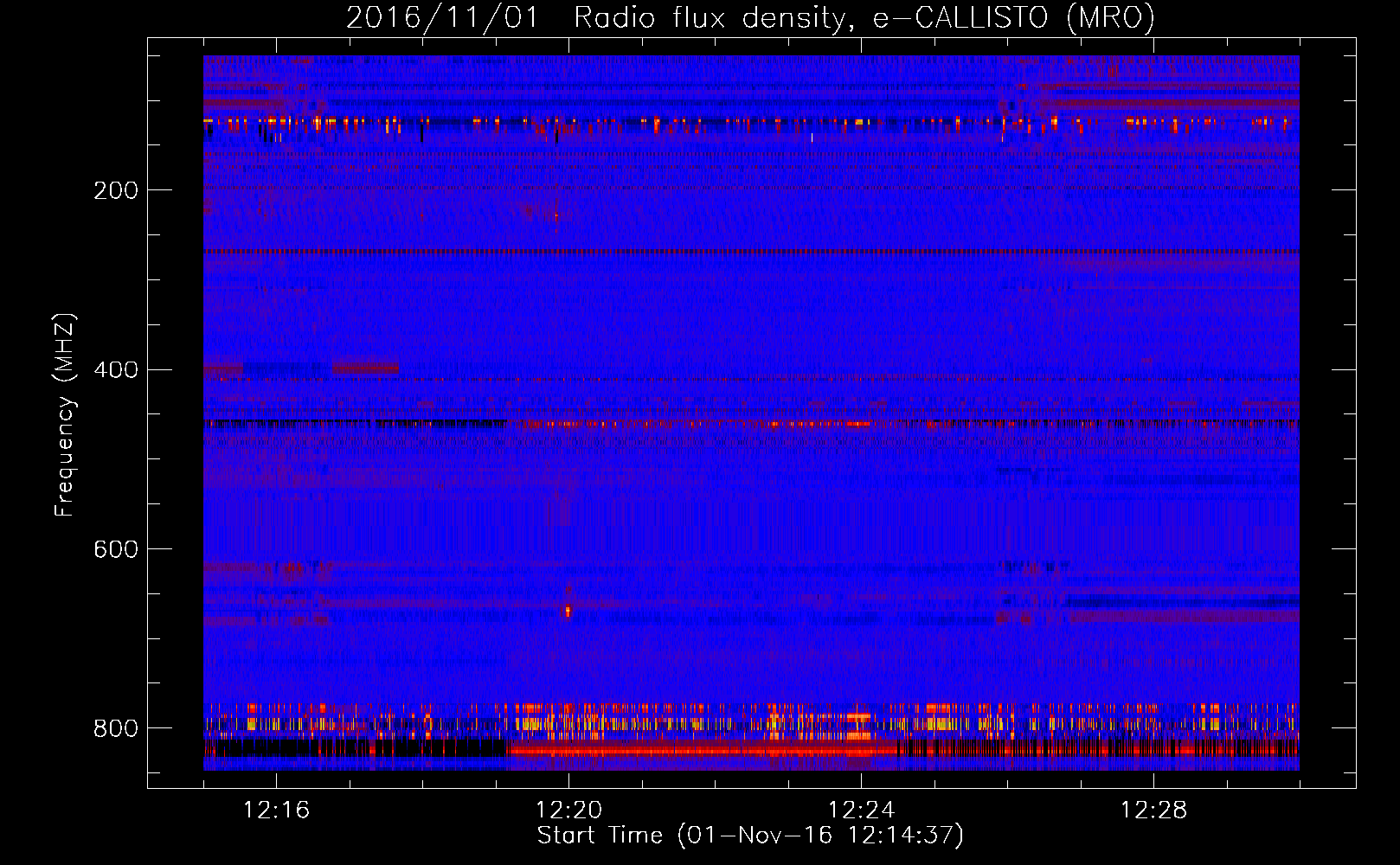Click the 12:24 time tick label
This screenshot has width=1400, height=865.
coord(862,811)
